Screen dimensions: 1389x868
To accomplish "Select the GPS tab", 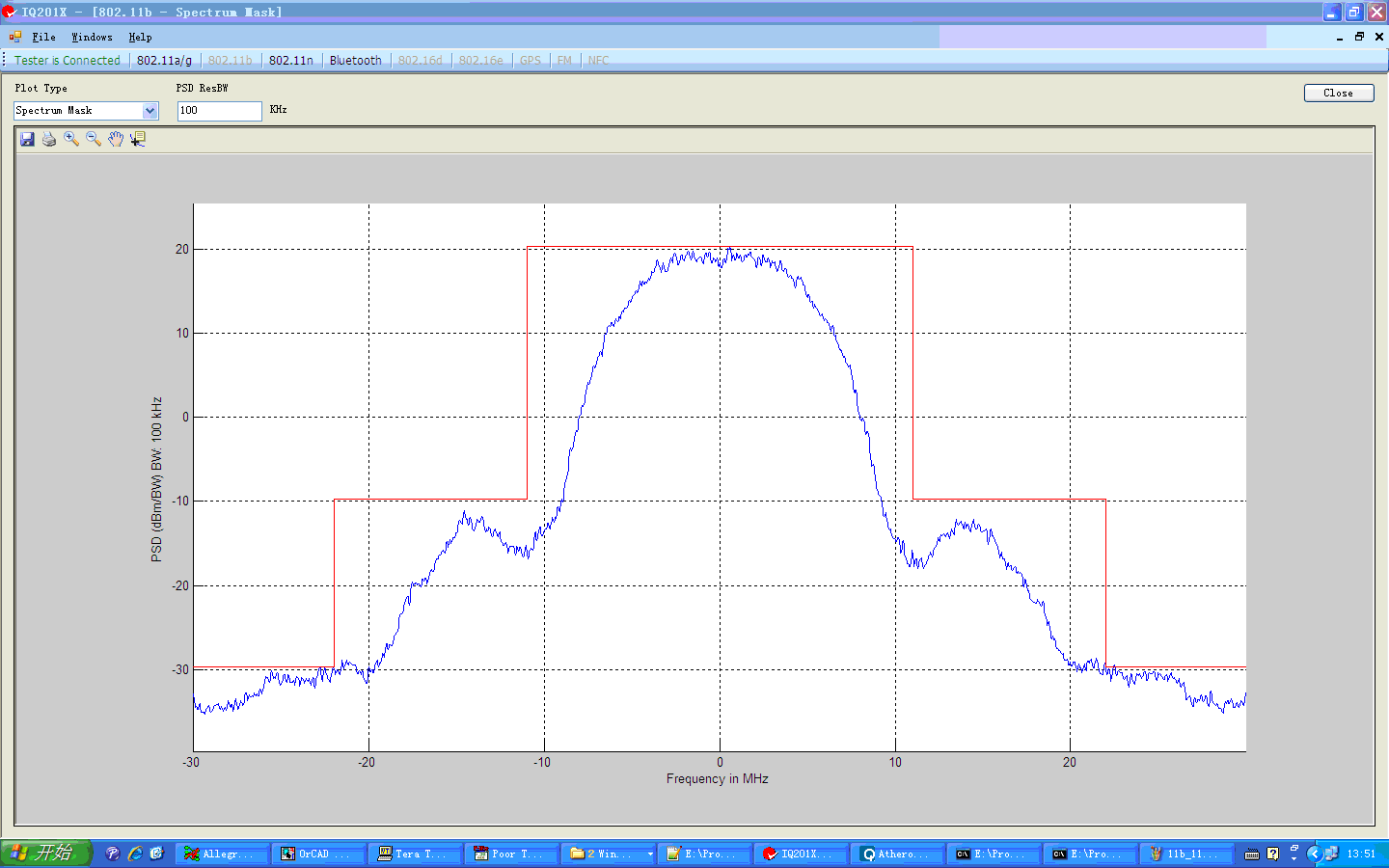I will point(531,60).
